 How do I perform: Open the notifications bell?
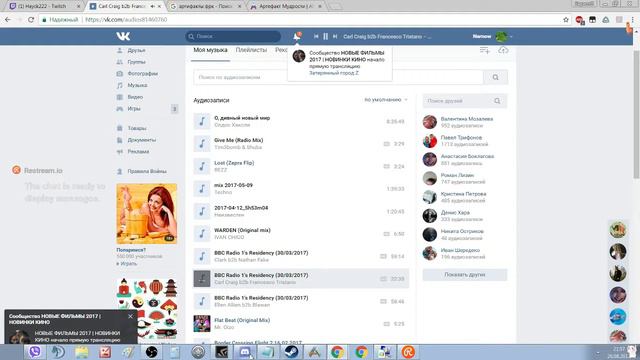point(297,36)
